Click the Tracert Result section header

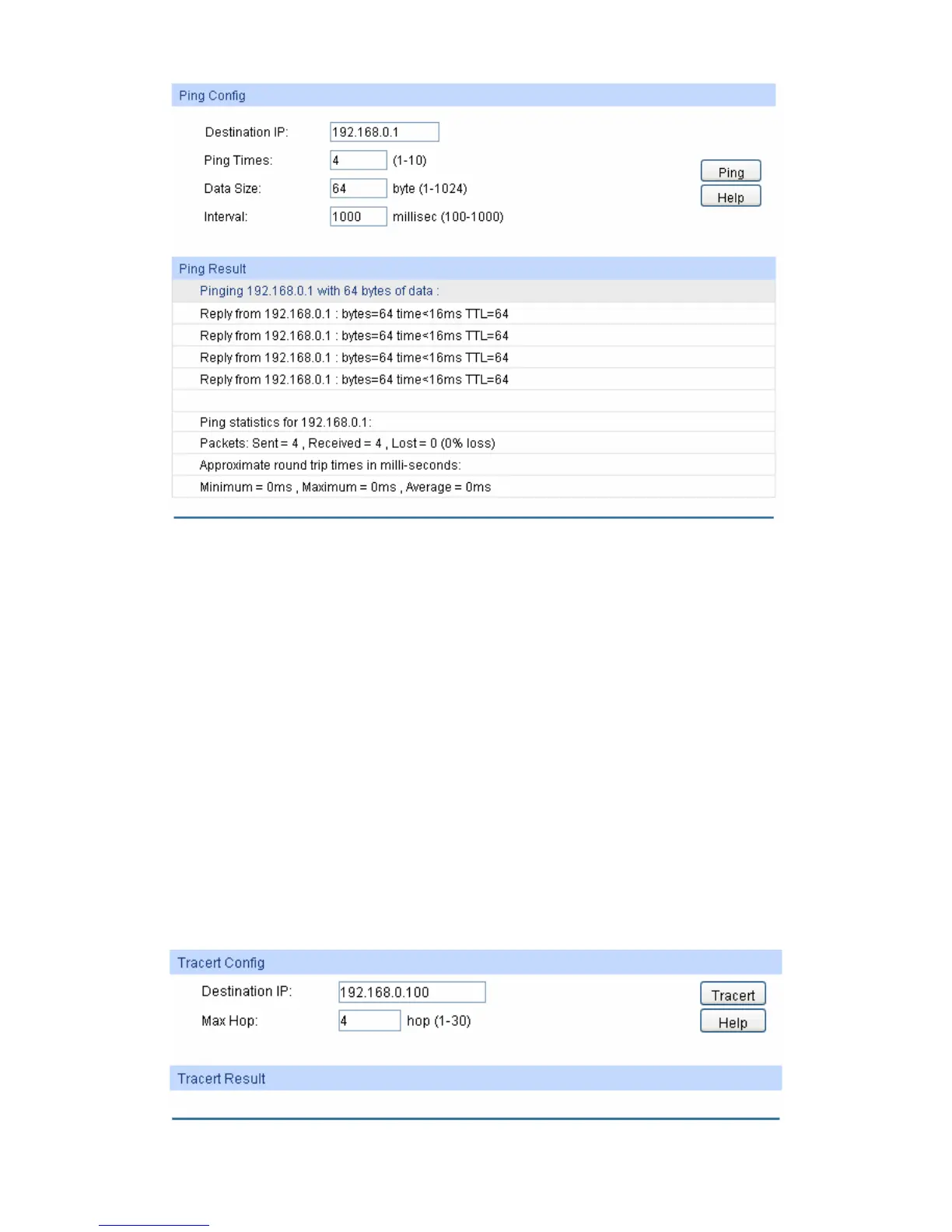pyautogui.click(x=476, y=1078)
